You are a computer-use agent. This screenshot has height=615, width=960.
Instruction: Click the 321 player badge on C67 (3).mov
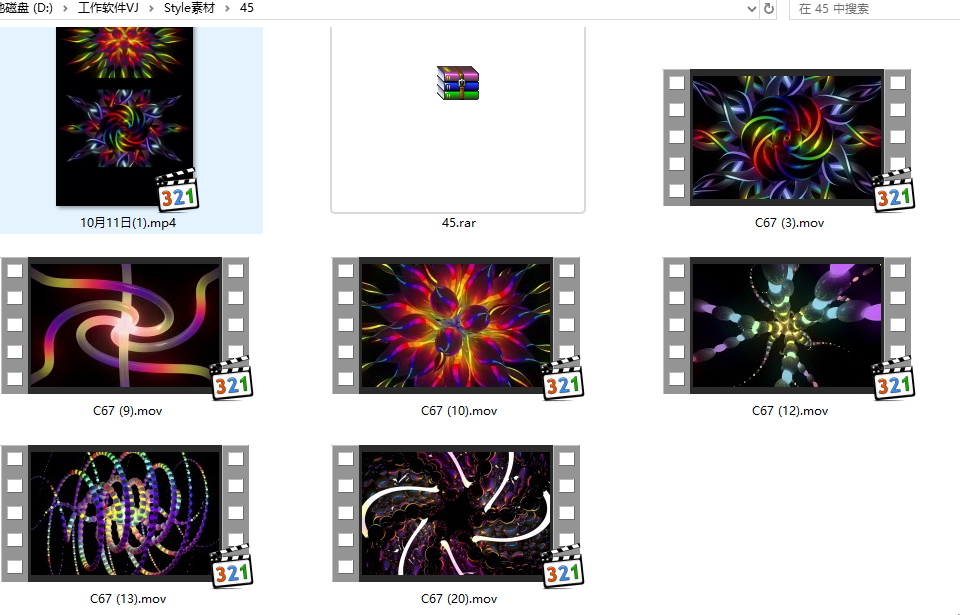pos(893,190)
